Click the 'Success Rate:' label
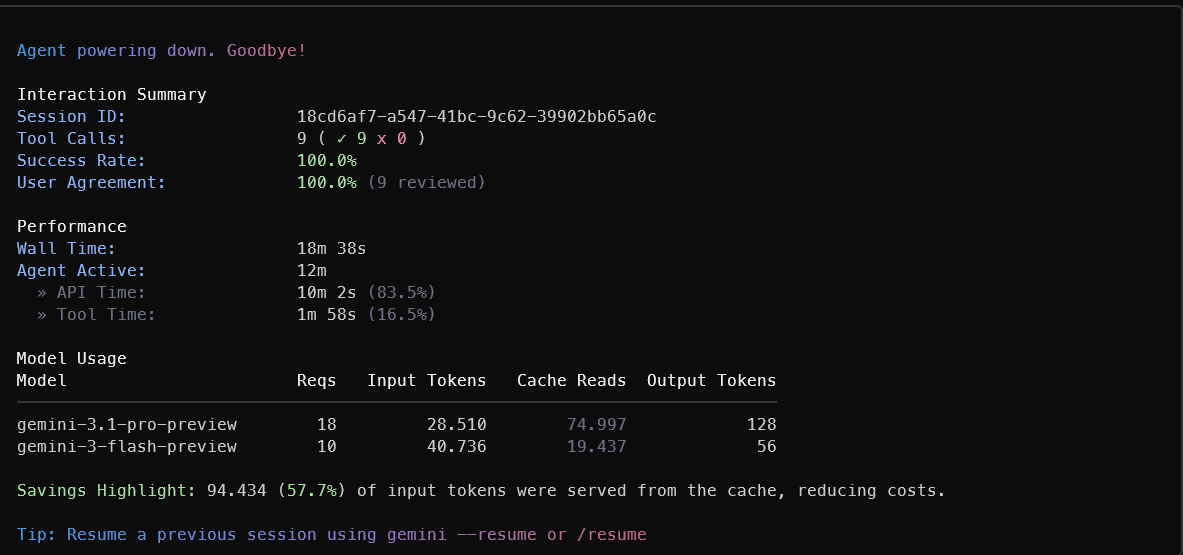The width and height of the screenshot is (1183, 555). coord(81,161)
